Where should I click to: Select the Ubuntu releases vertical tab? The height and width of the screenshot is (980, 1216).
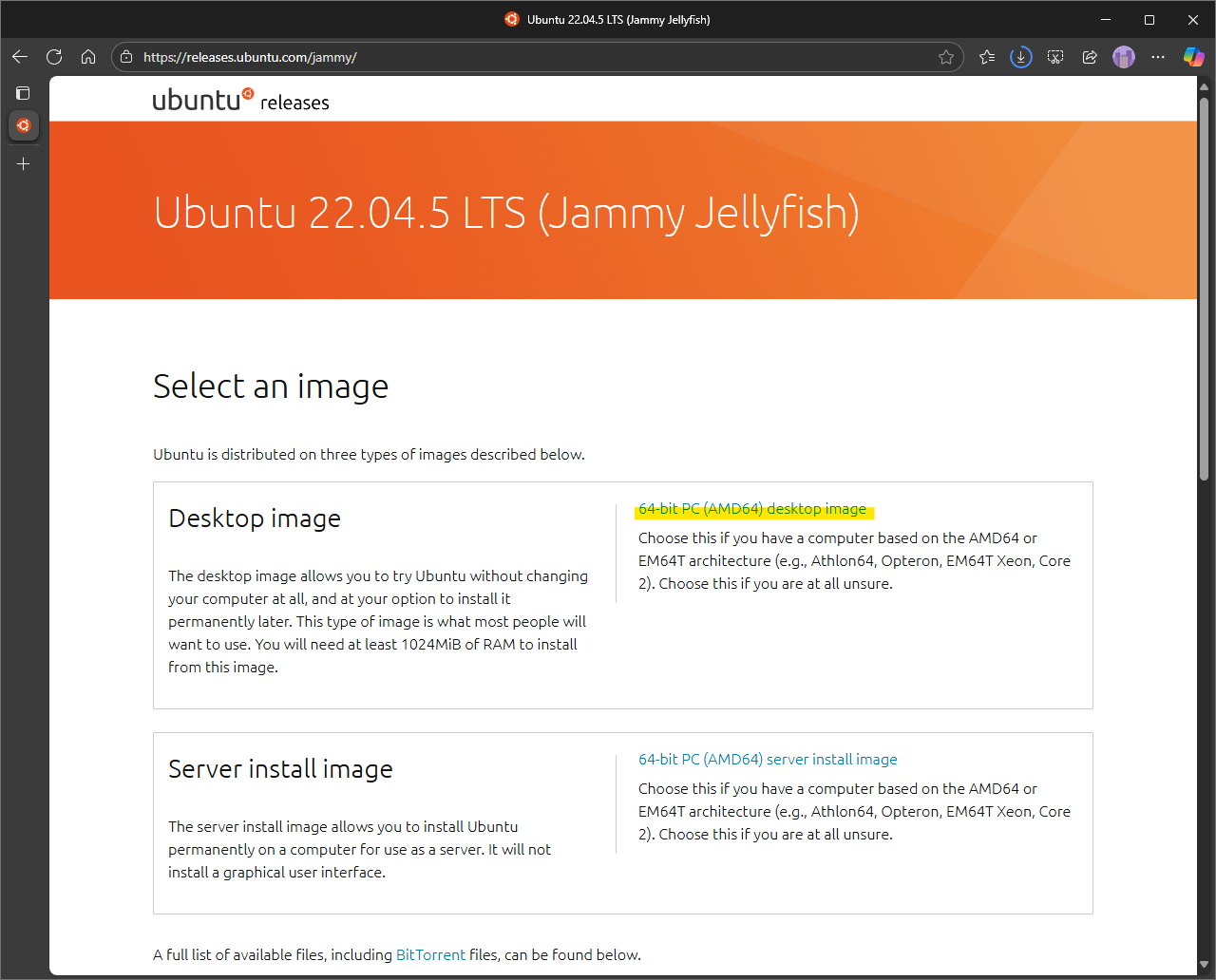24,125
